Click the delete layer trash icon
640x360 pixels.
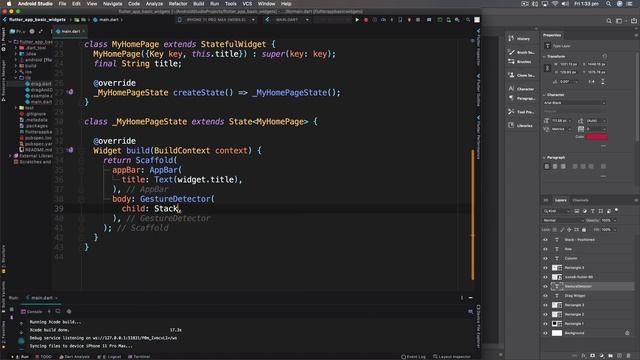point(629,356)
